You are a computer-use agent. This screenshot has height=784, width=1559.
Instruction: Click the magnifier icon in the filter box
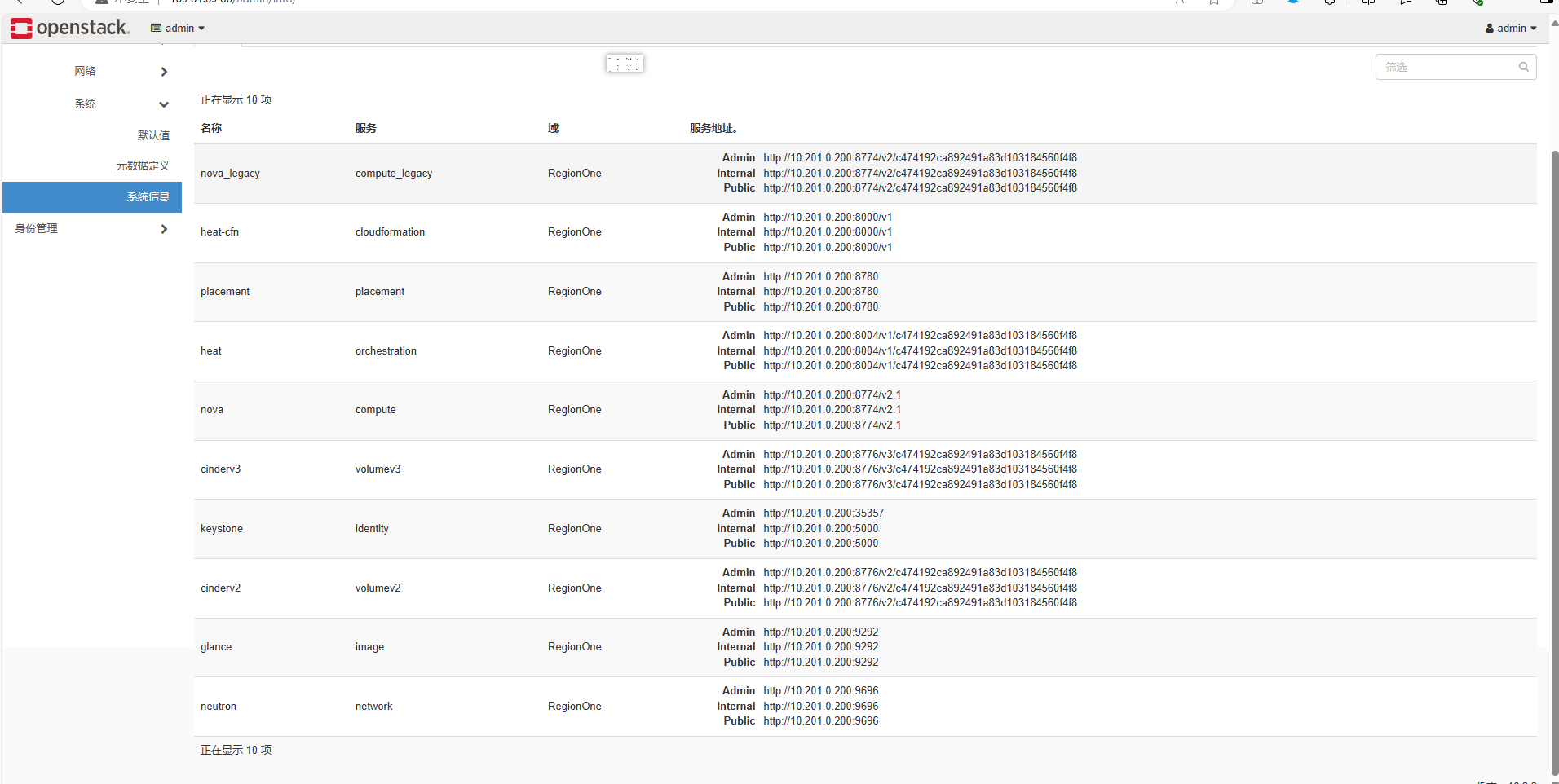click(x=1523, y=67)
